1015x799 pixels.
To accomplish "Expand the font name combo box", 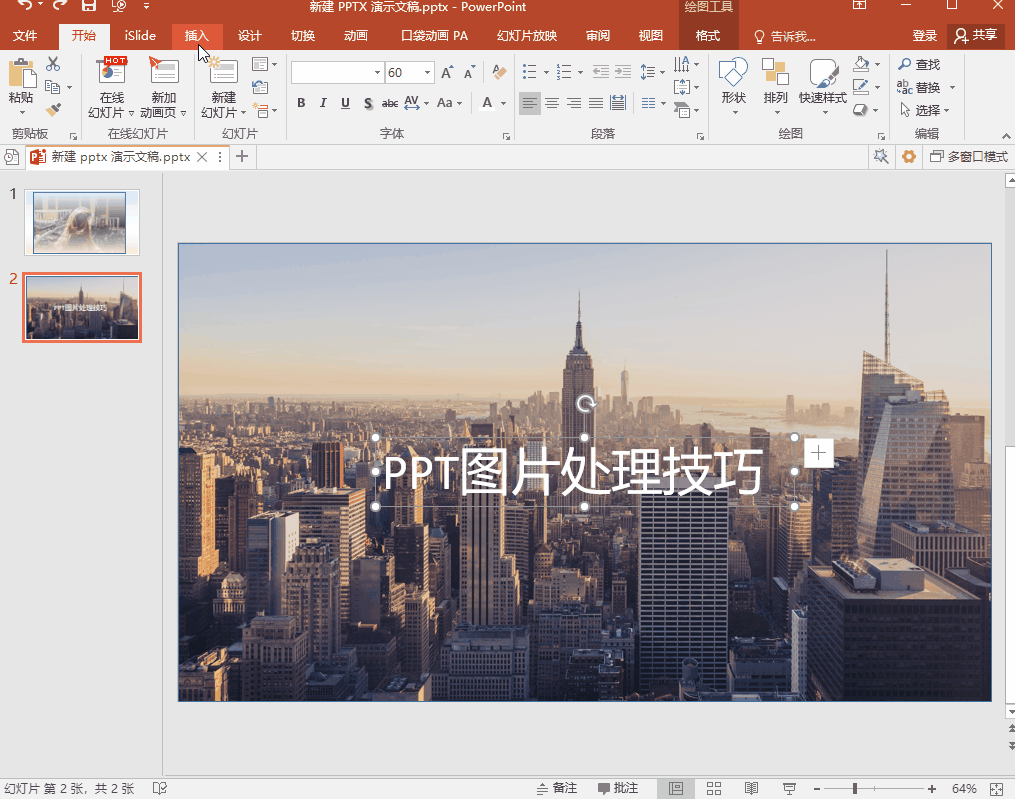I will (x=377, y=73).
